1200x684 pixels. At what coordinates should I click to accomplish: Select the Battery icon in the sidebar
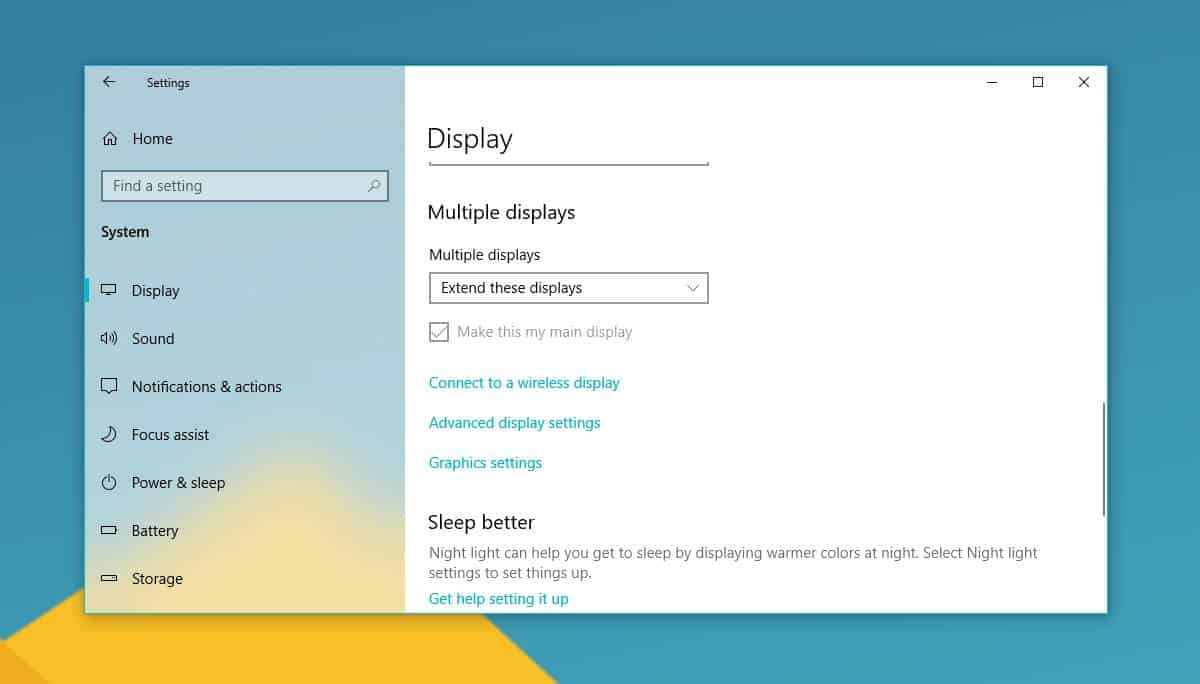tap(109, 530)
